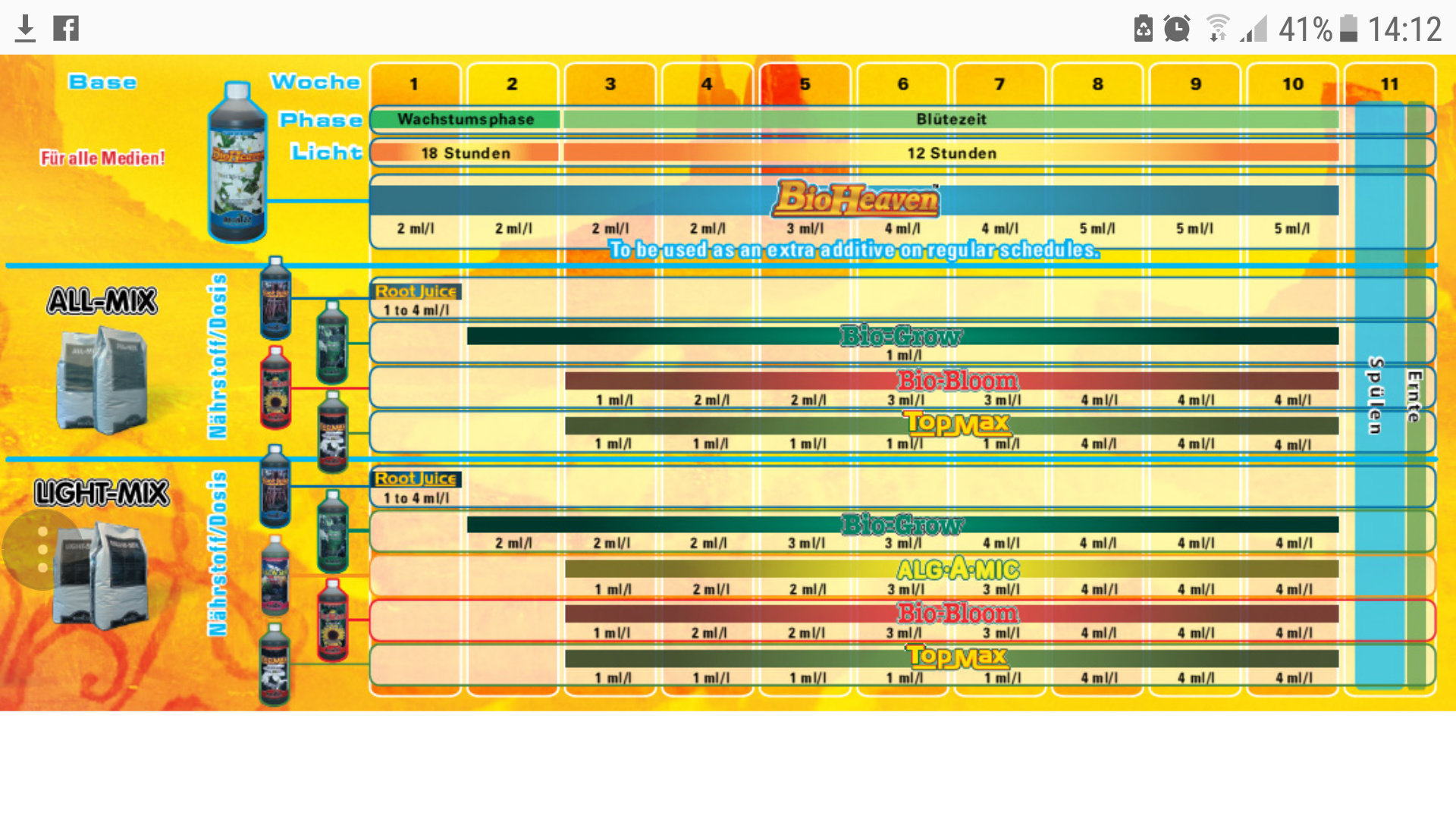This screenshot has height=819, width=1456.
Task: Tap the mobile signal strength icon
Action: tap(1254, 29)
